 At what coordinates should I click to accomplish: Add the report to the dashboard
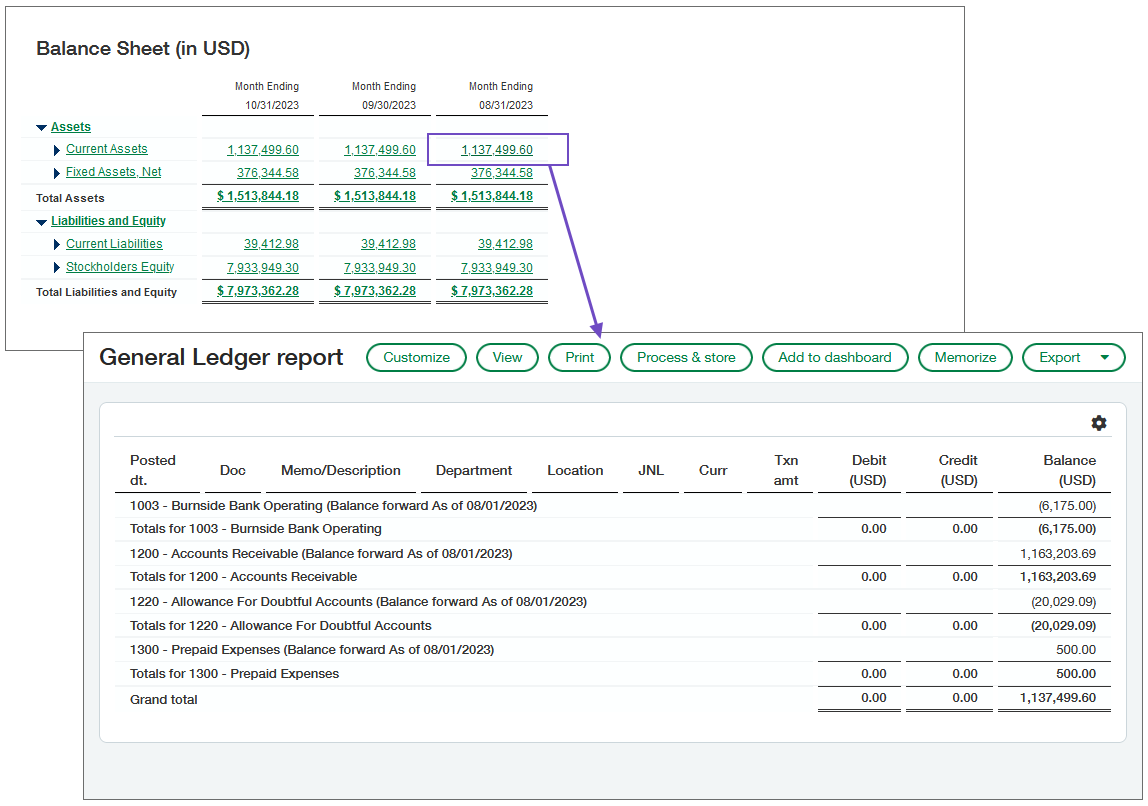[x=835, y=357]
